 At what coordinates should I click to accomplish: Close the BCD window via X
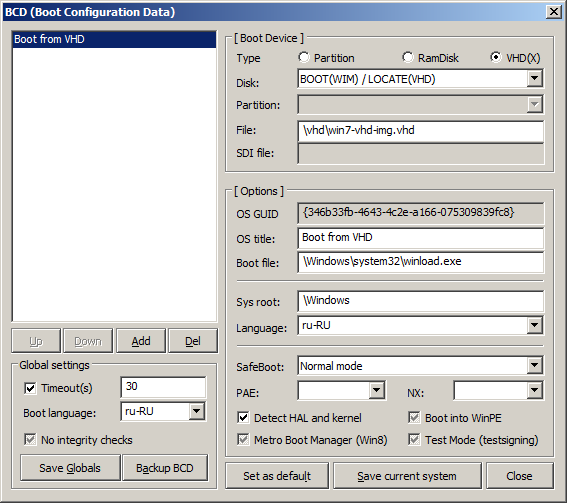coord(554,12)
